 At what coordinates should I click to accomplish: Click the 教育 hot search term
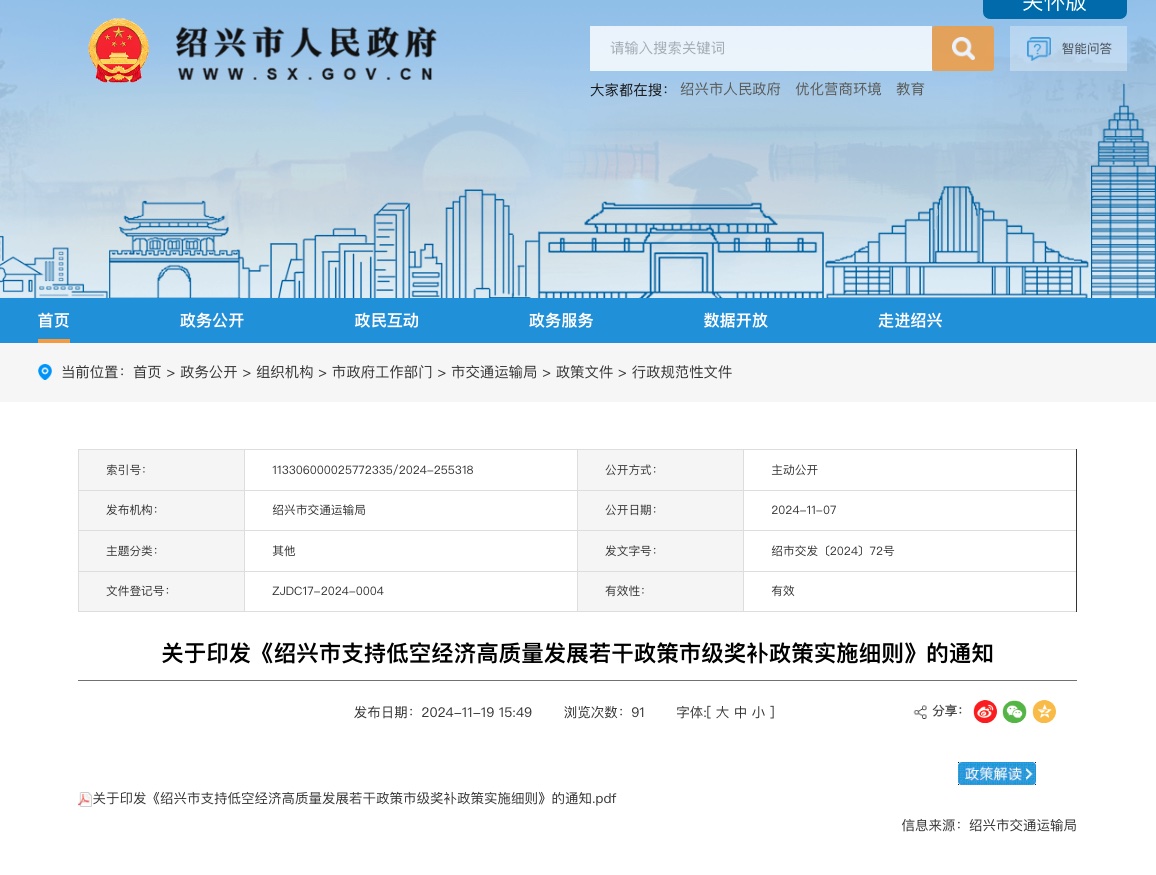click(x=910, y=89)
